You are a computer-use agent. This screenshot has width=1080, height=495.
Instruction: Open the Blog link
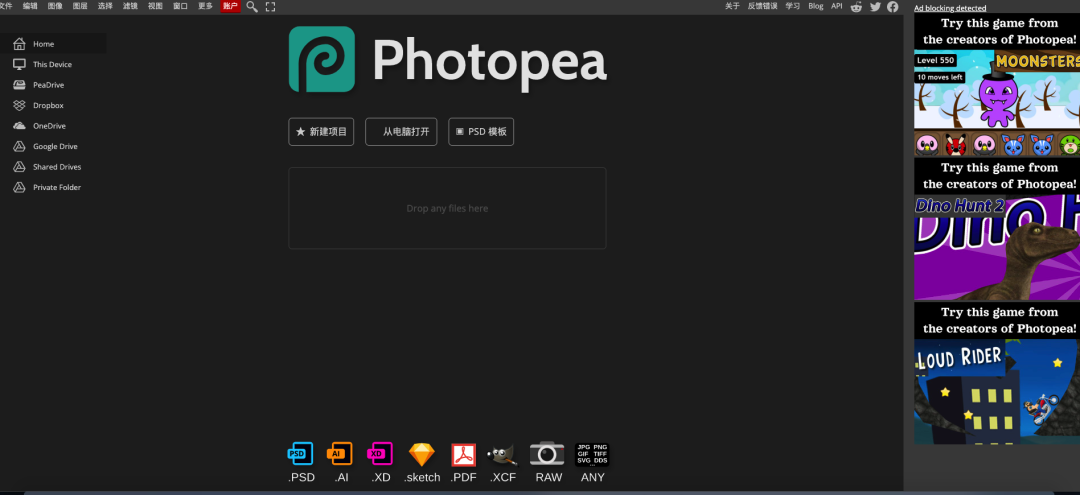pyautogui.click(x=816, y=6)
